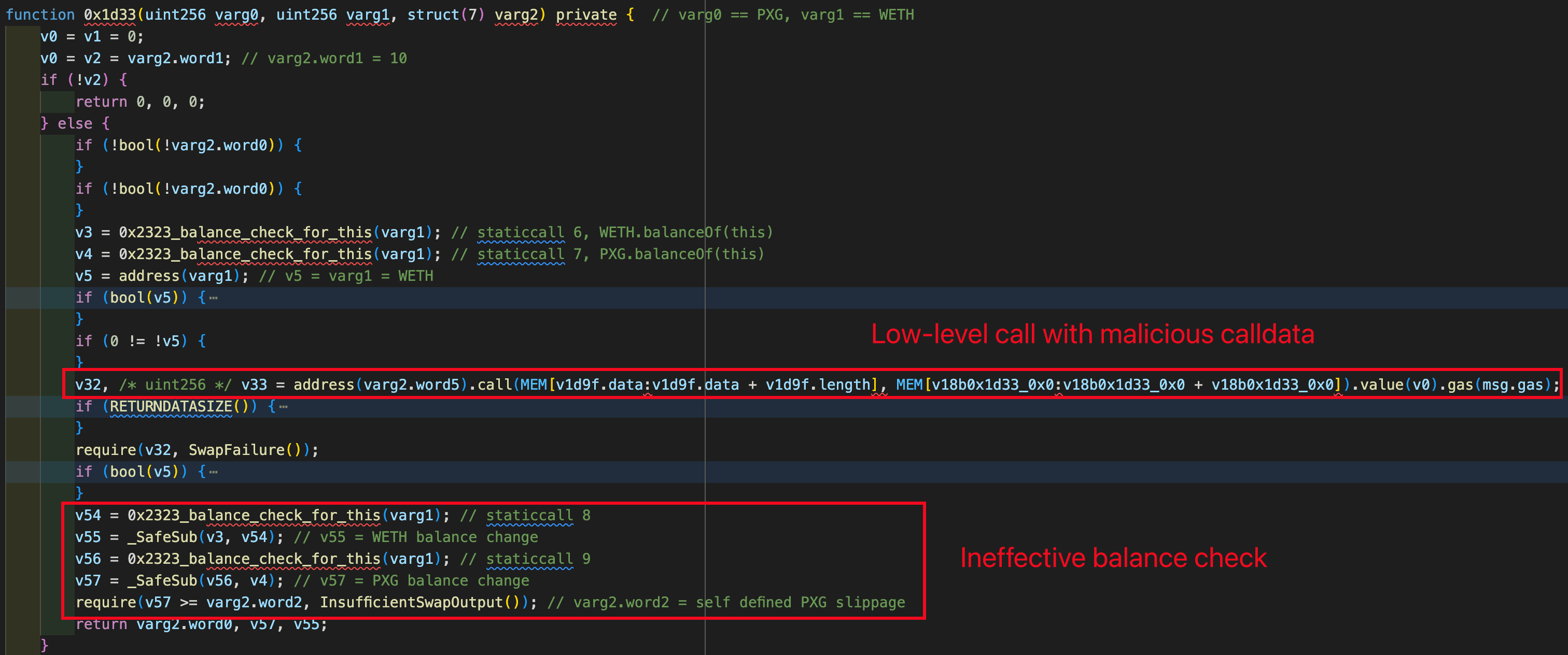Click the '} else {' line
1568x655 pixels.
[75, 123]
